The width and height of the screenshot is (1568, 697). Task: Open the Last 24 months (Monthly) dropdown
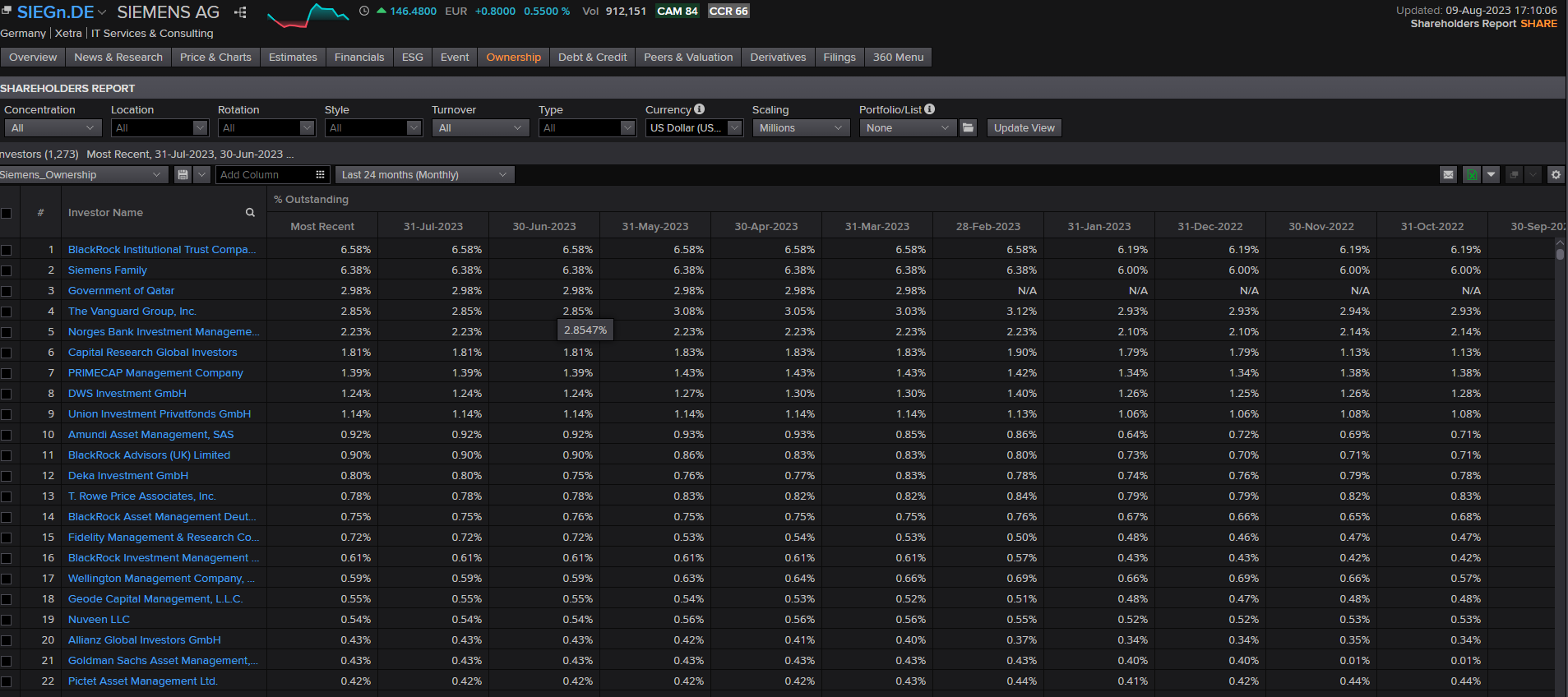coord(424,174)
